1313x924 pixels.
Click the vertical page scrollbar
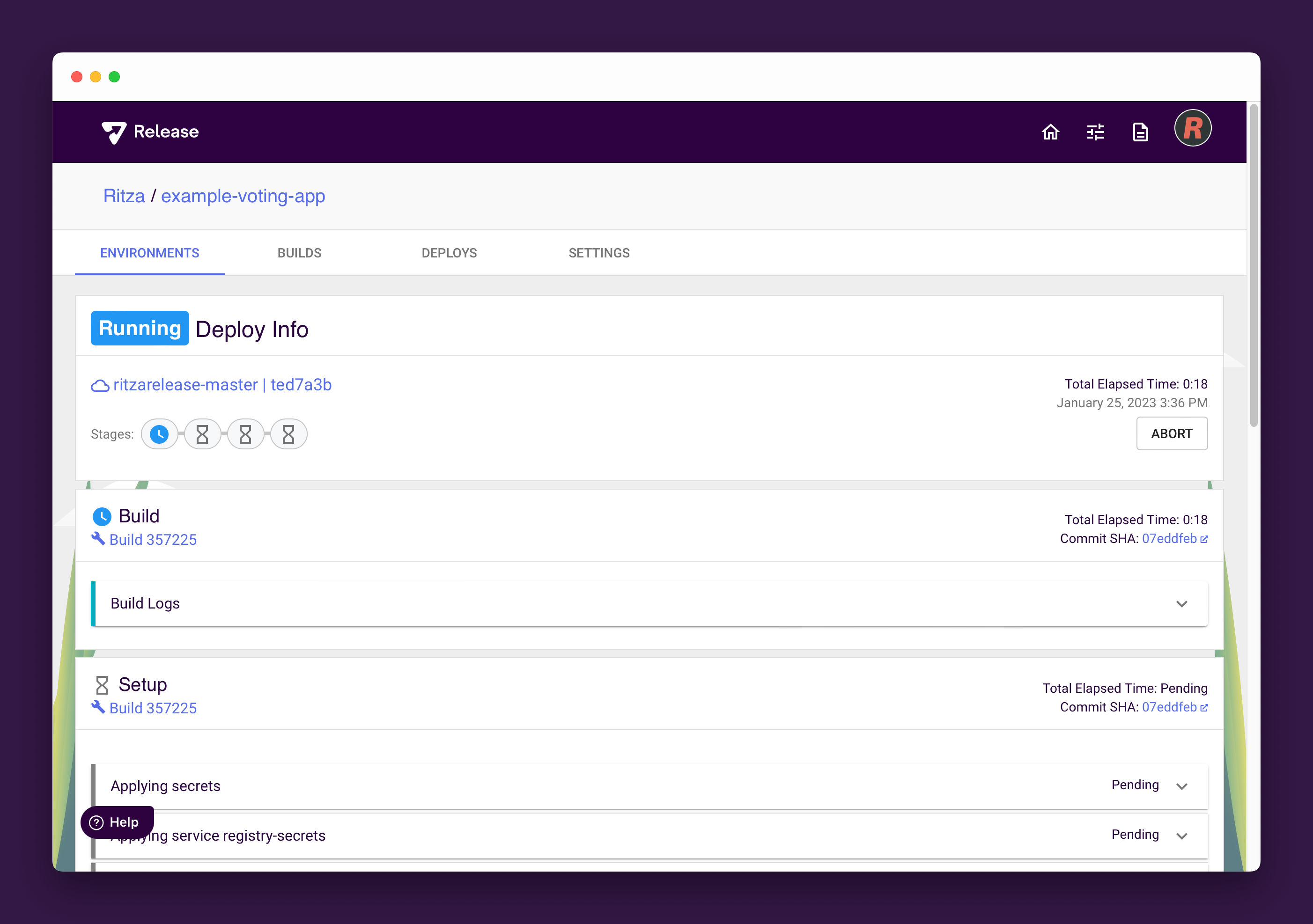(x=1254, y=266)
